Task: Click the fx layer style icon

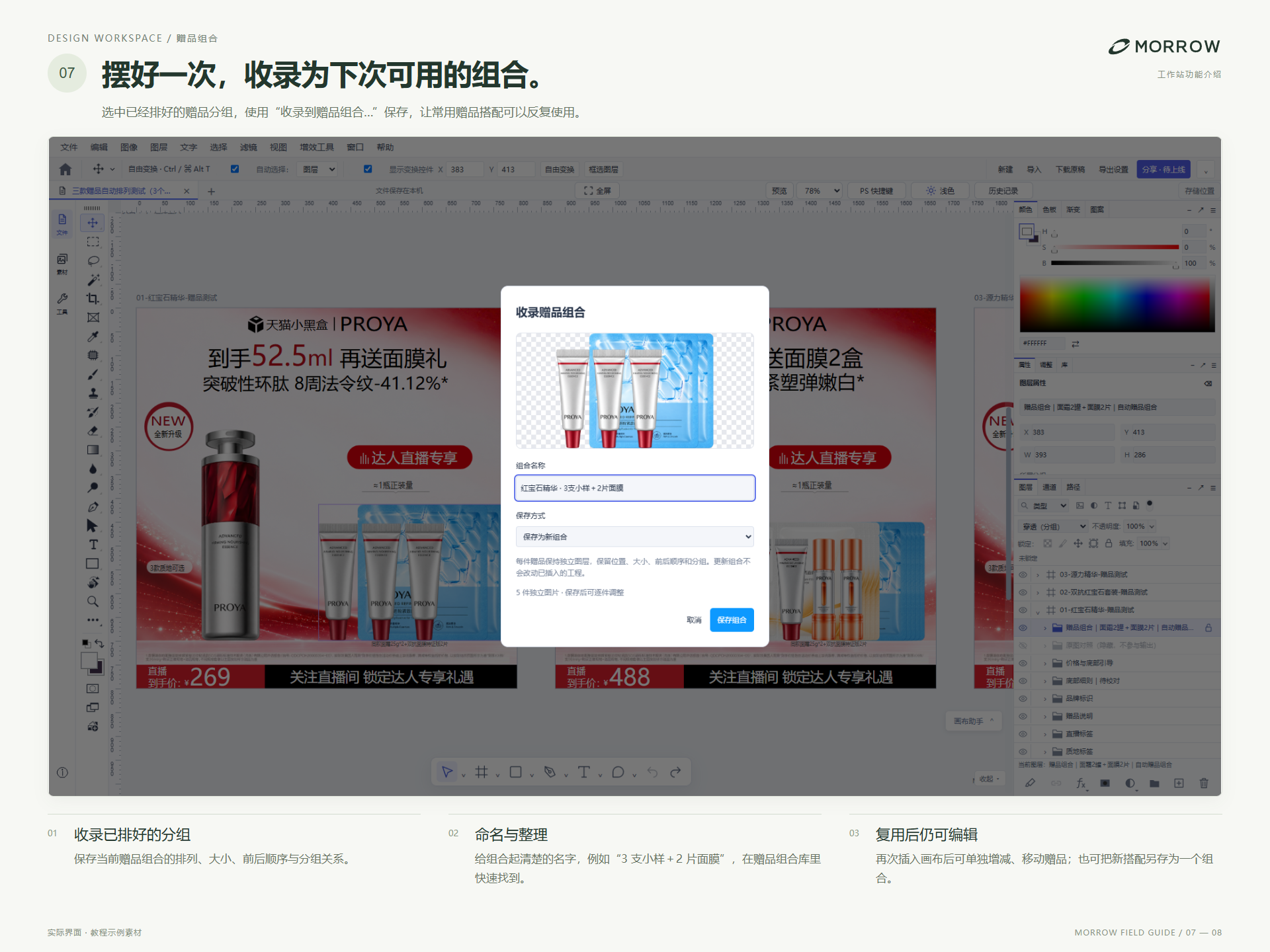Action: pos(1081,783)
